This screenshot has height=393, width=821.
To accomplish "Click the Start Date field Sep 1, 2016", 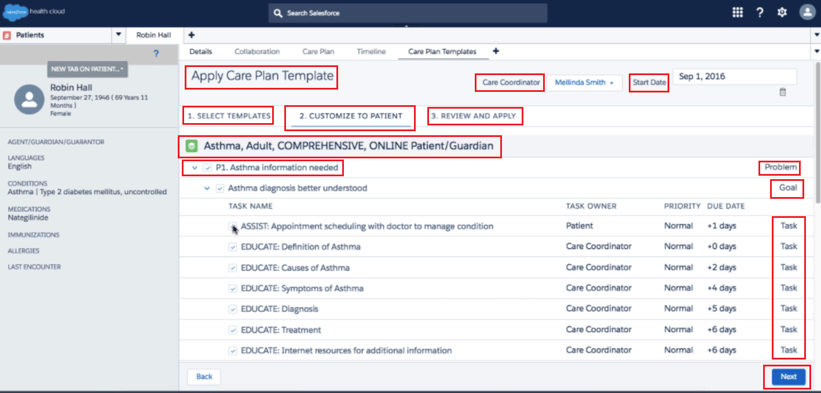I will [735, 76].
